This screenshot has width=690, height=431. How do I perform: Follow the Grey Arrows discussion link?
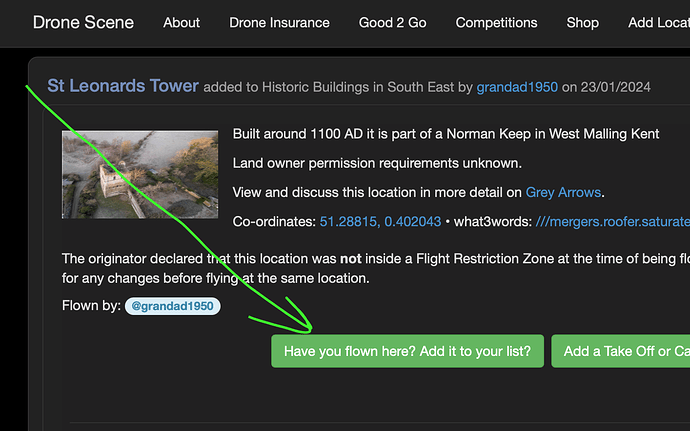click(x=564, y=192)
